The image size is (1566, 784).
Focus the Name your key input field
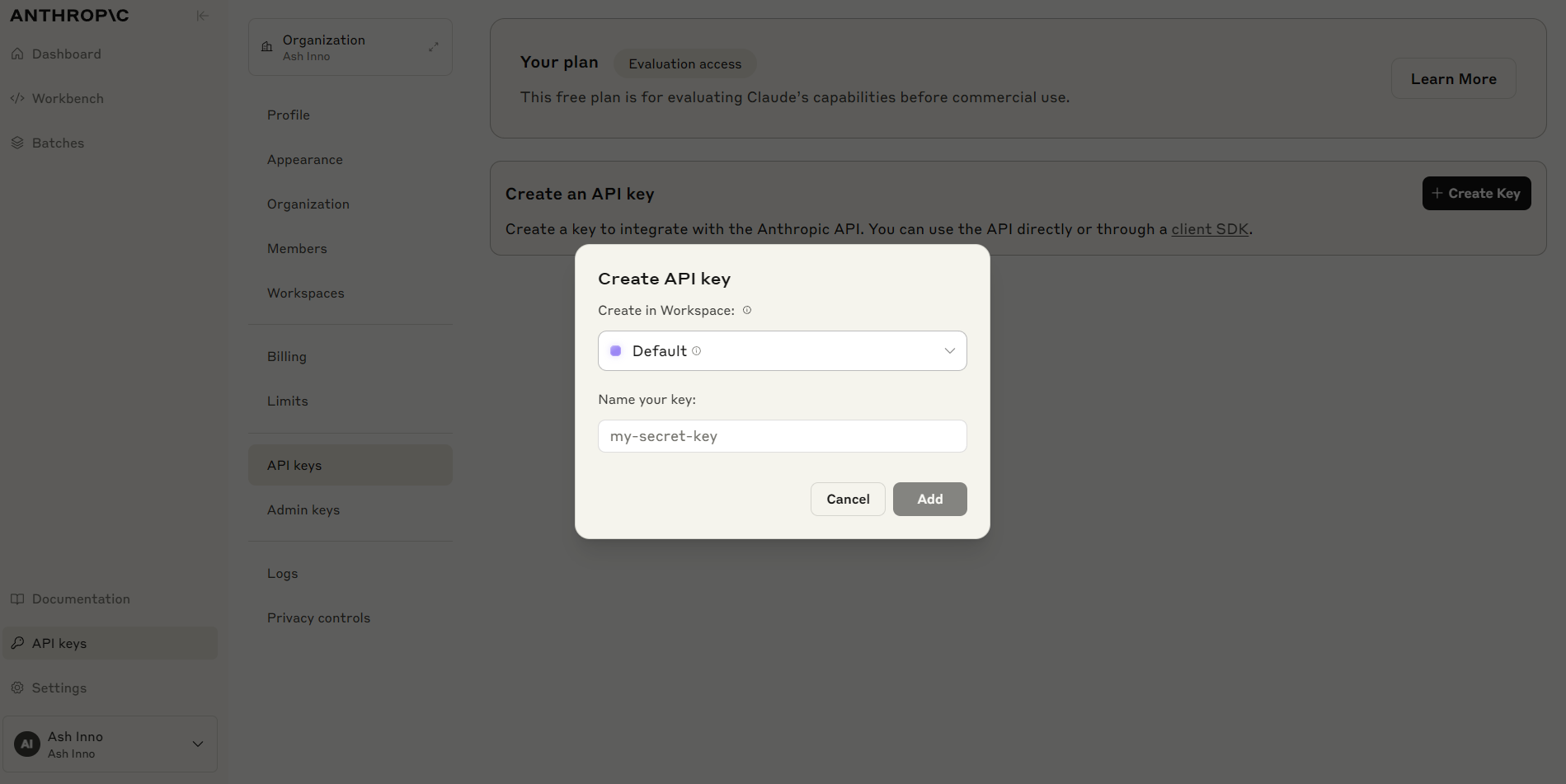click(782, 436)
